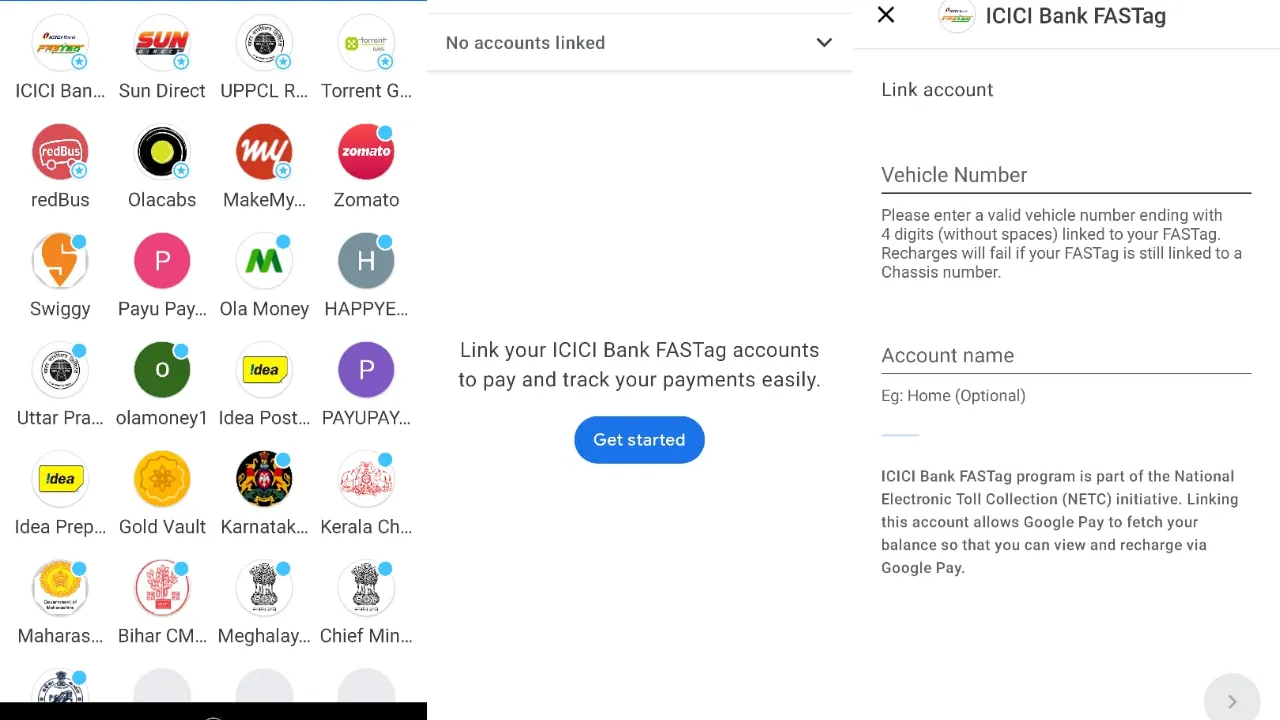Choose the Sun Direct biller icon
The width and height of the screenshot is (1280, 720).
pos(162,43)
